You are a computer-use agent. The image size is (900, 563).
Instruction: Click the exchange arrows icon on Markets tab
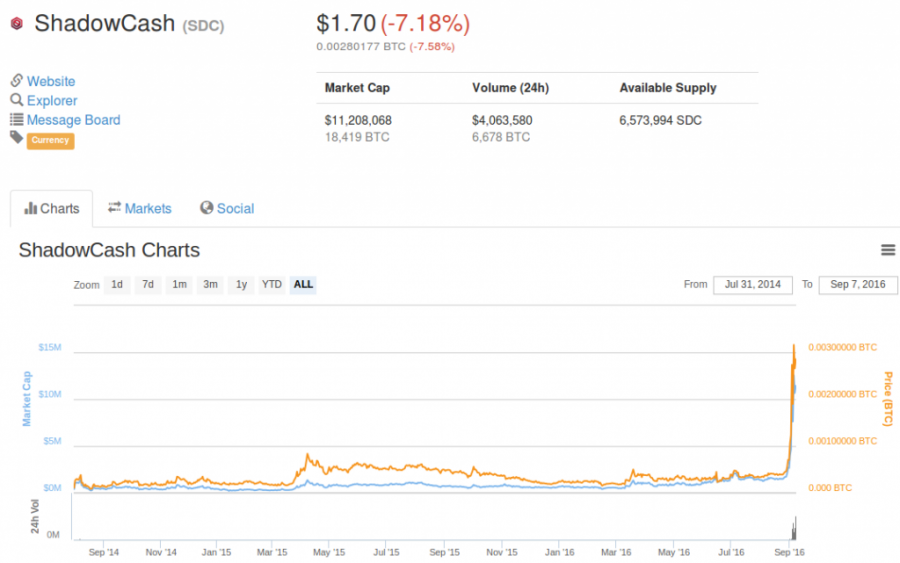[114, 207]
